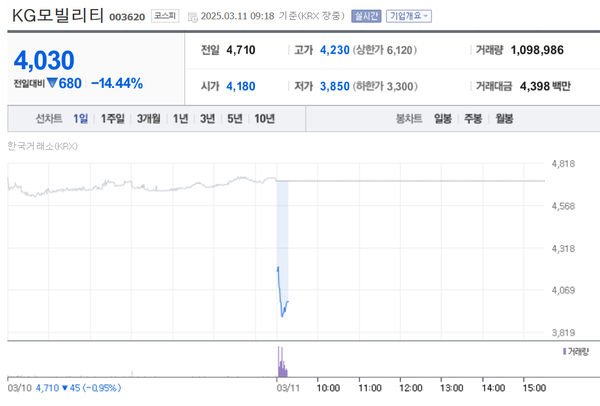Select the 3년 chart period

pos(207,119)
